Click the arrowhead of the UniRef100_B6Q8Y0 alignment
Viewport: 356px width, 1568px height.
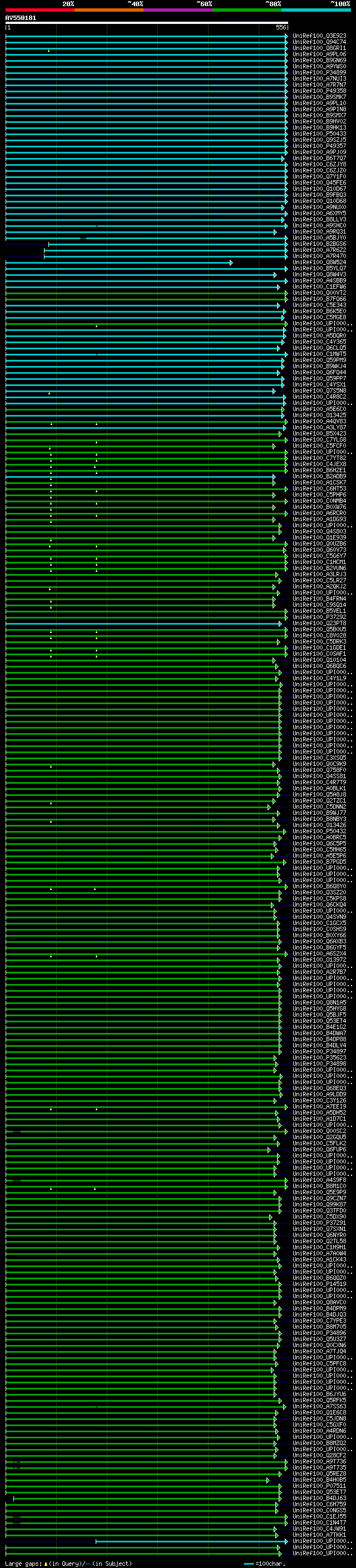click(x=286, y=887)
